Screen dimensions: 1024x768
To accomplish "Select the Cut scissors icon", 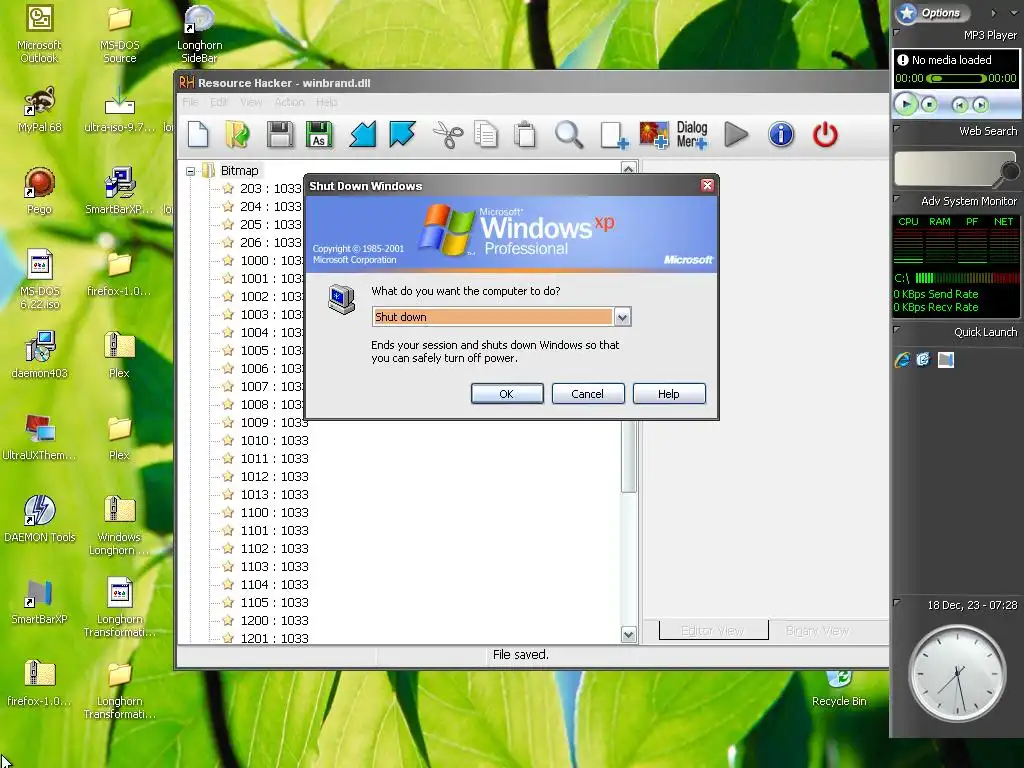I will (448, 135).
